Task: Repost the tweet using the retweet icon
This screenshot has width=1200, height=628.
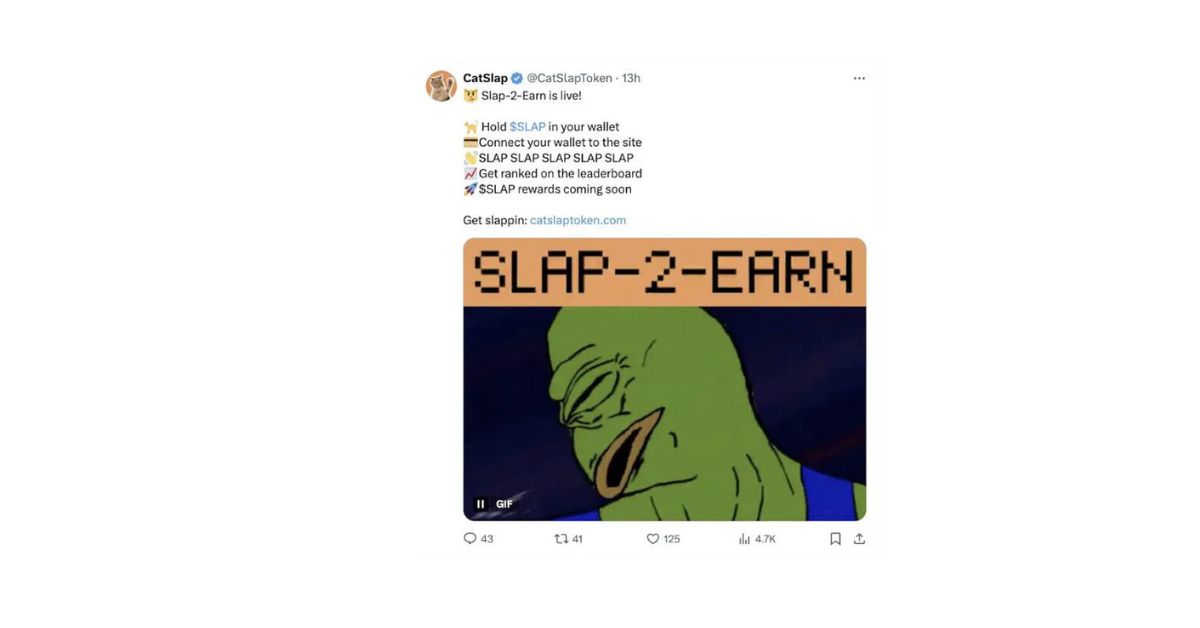Action: [561, 538]
